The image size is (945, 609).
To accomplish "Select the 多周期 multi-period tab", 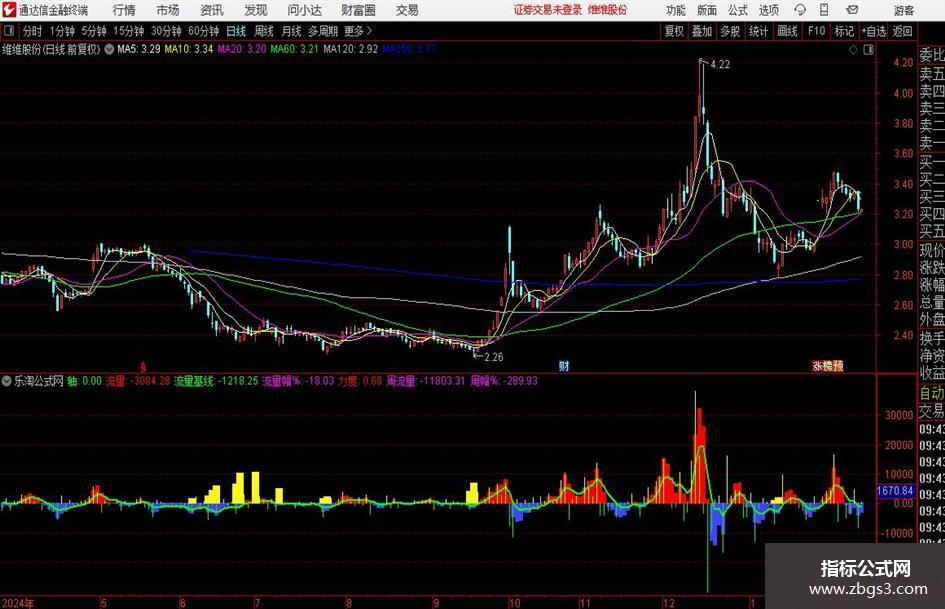I will (323, 31).
